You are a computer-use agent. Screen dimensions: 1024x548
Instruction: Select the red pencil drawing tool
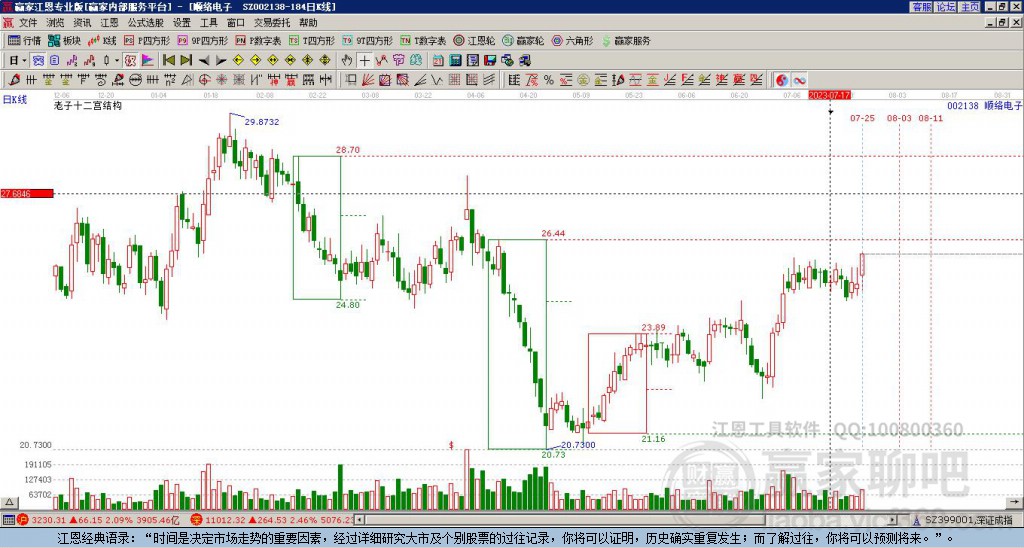click(13, 80)
